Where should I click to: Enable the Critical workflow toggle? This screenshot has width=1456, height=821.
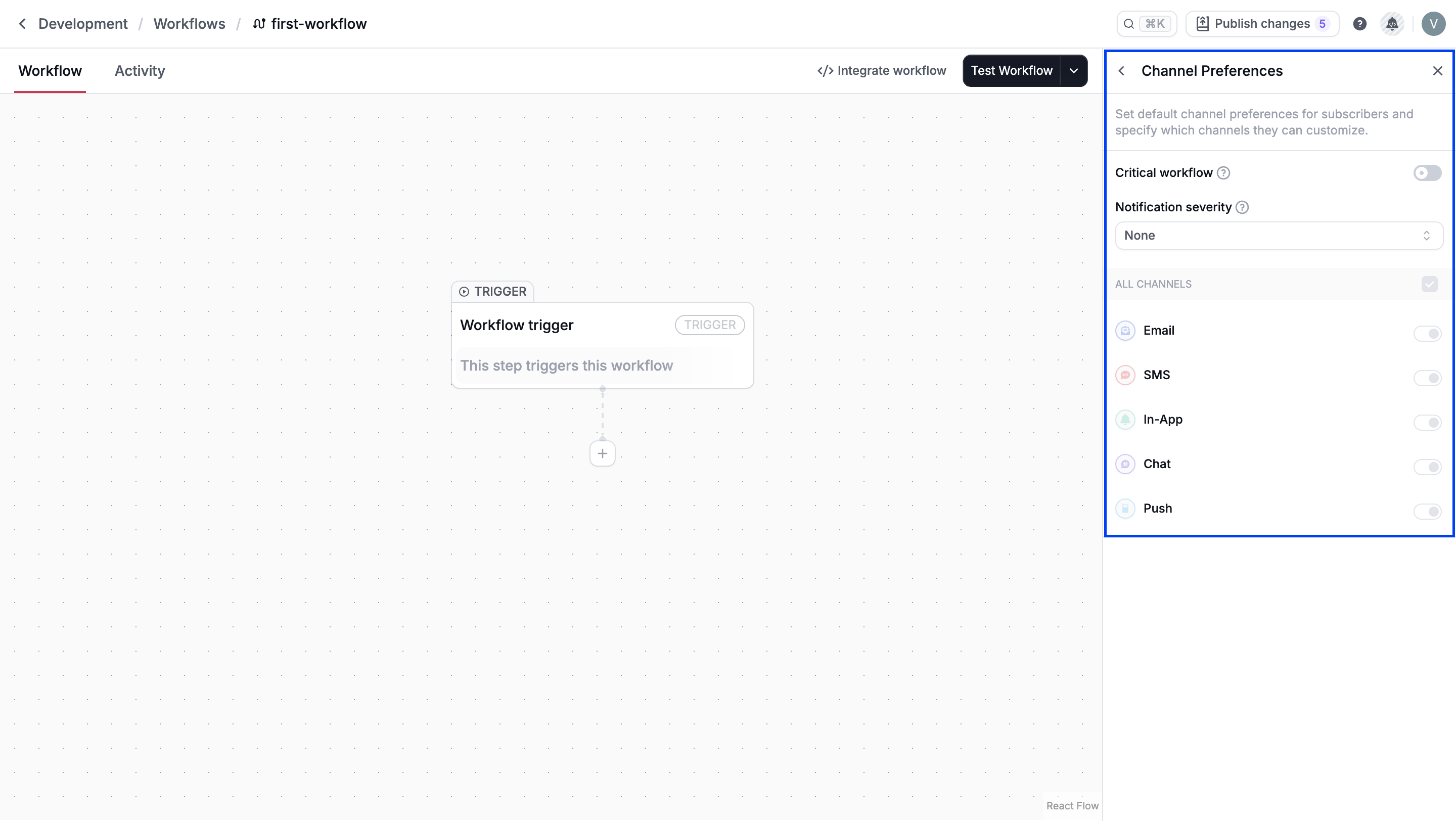tap(1427, 173)
